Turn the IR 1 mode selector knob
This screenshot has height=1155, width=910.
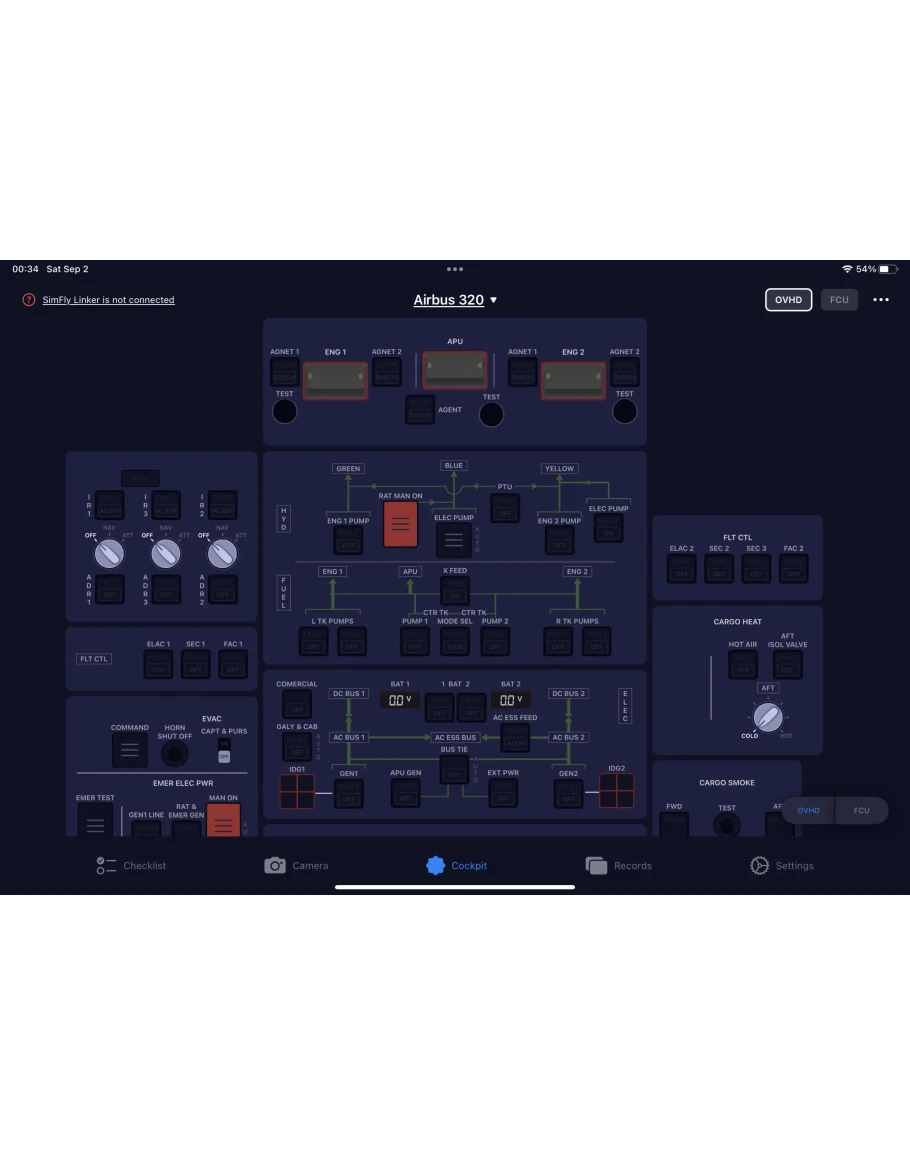click(109, 554)
